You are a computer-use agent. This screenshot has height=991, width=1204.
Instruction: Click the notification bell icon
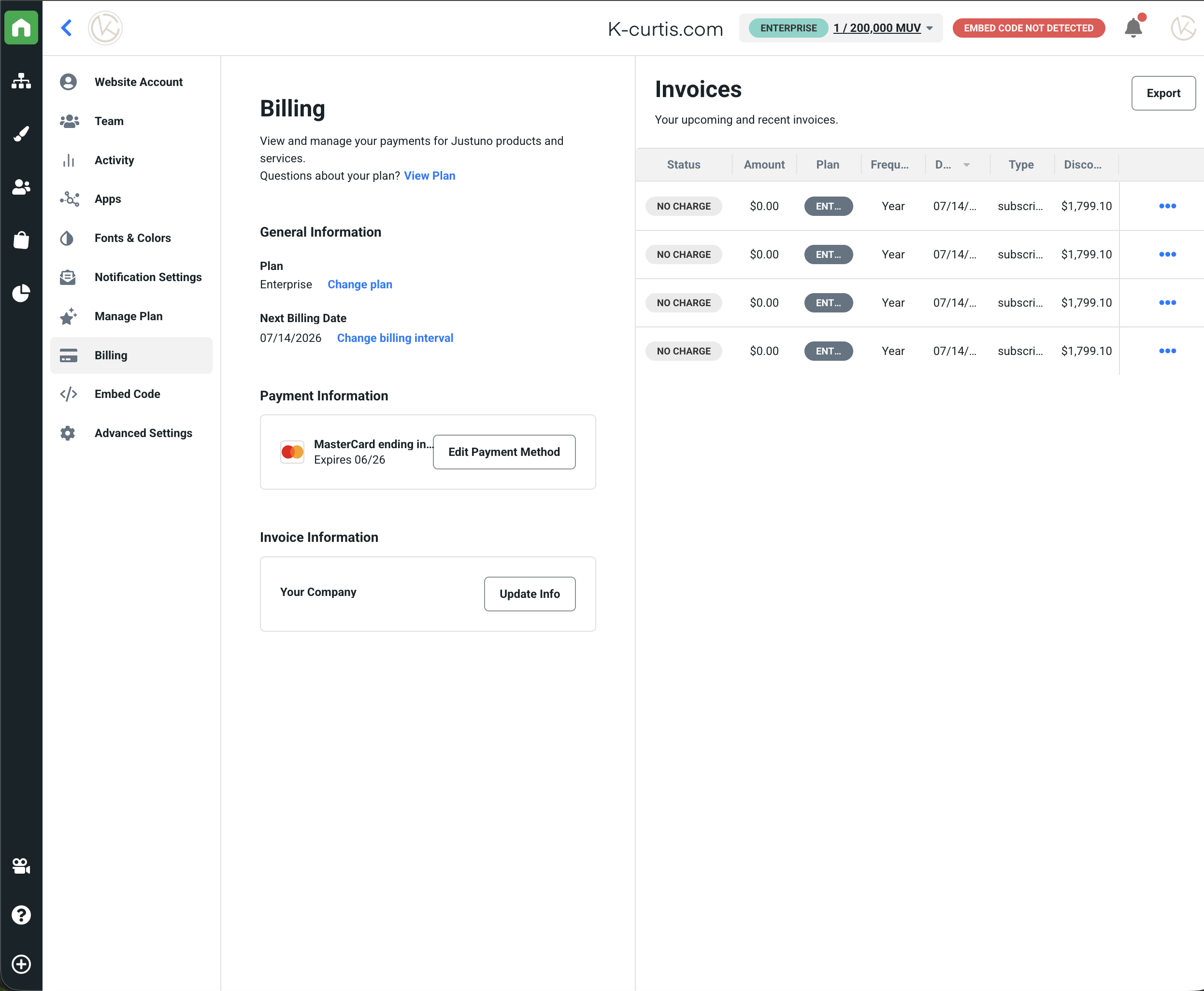[x=1133, y=28]
